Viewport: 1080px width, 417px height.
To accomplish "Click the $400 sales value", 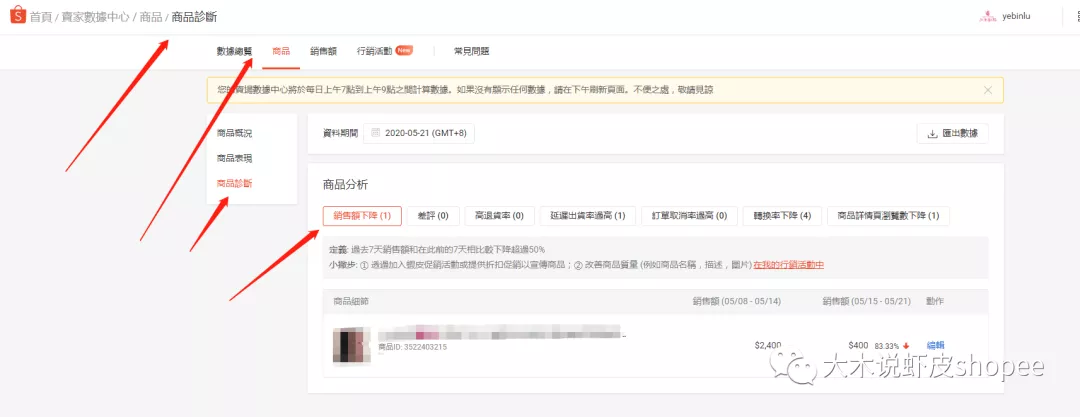I will pyautogui.click(x=859, y=345).
